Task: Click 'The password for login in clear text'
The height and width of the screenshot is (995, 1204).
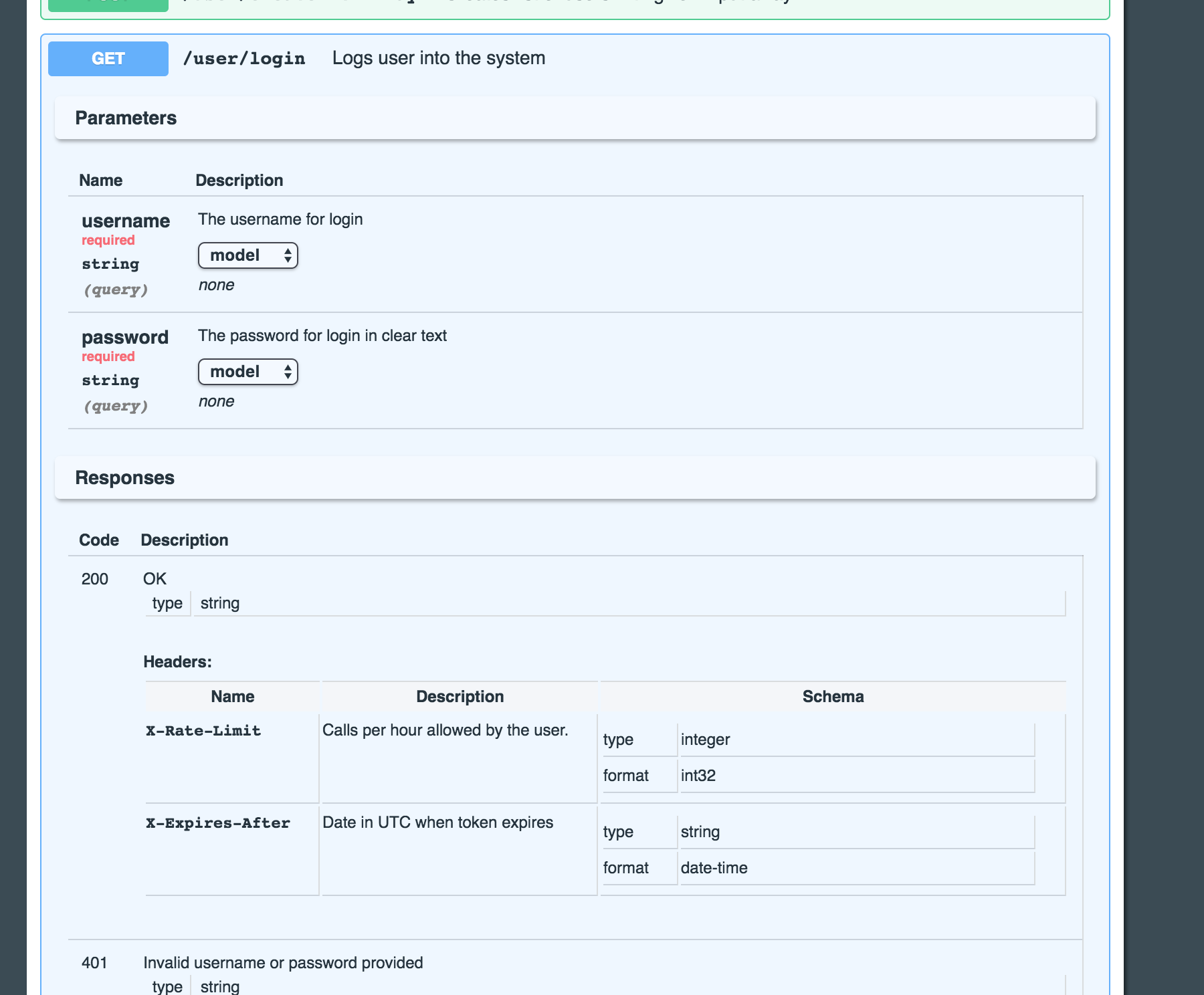Action: 322,336
